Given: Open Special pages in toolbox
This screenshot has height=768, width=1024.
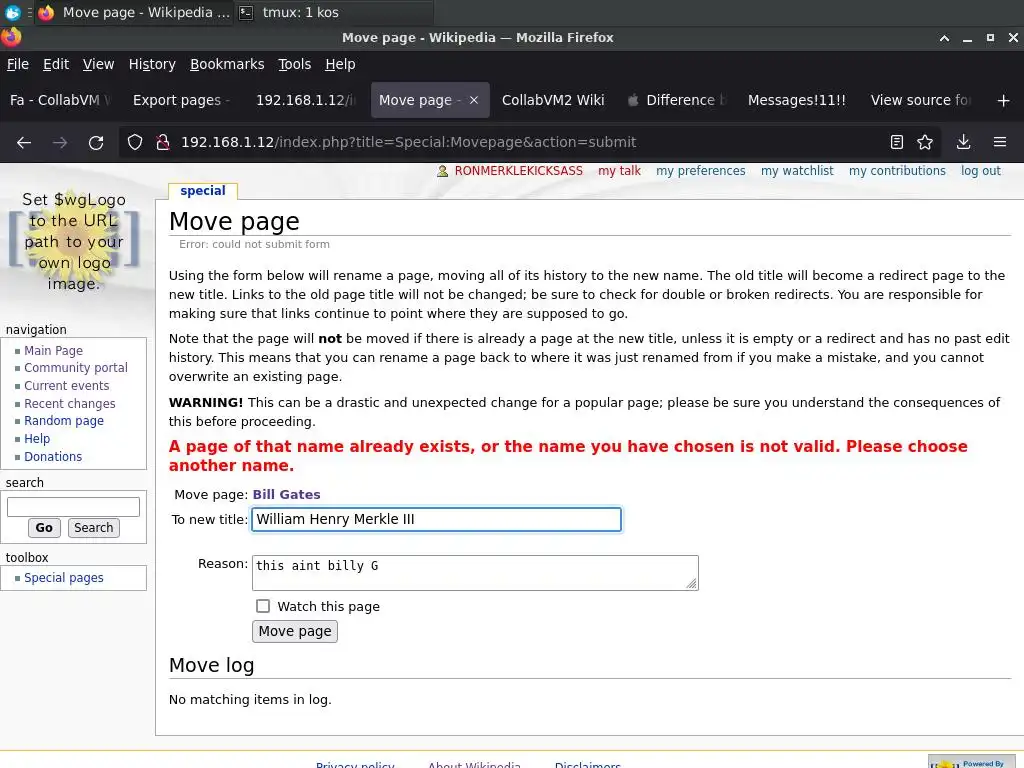Looking at the screenshot, I should click(x=64, y=578).
